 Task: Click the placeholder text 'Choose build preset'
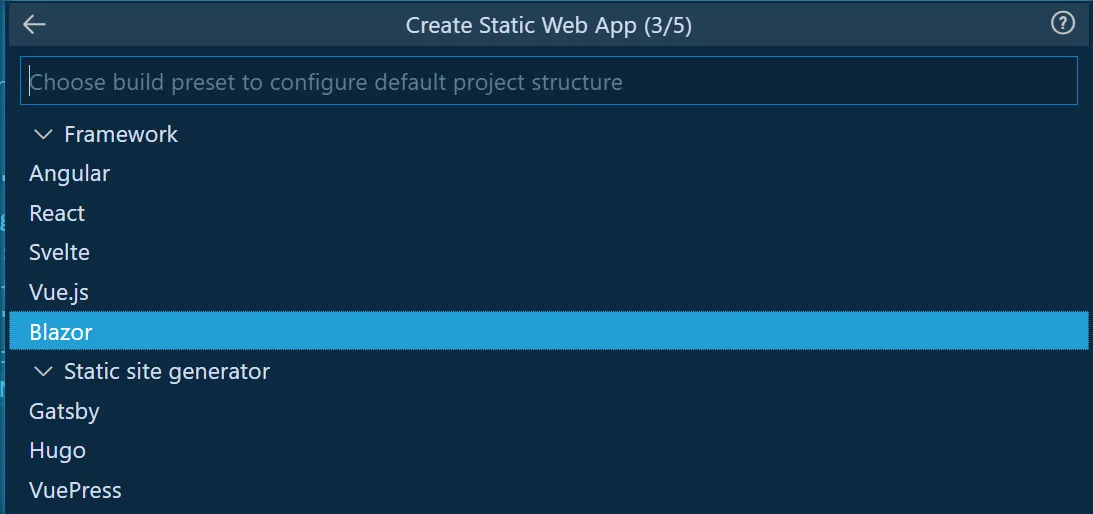130,82
